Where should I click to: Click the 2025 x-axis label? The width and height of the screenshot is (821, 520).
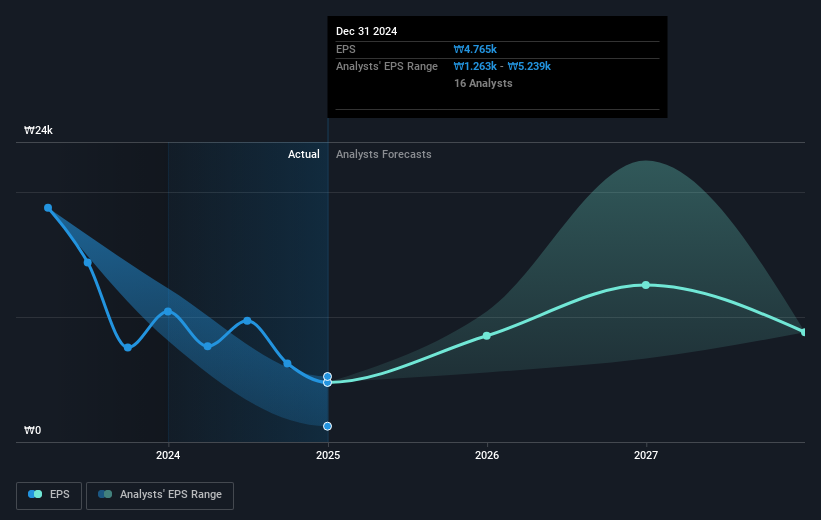[328, 455]
